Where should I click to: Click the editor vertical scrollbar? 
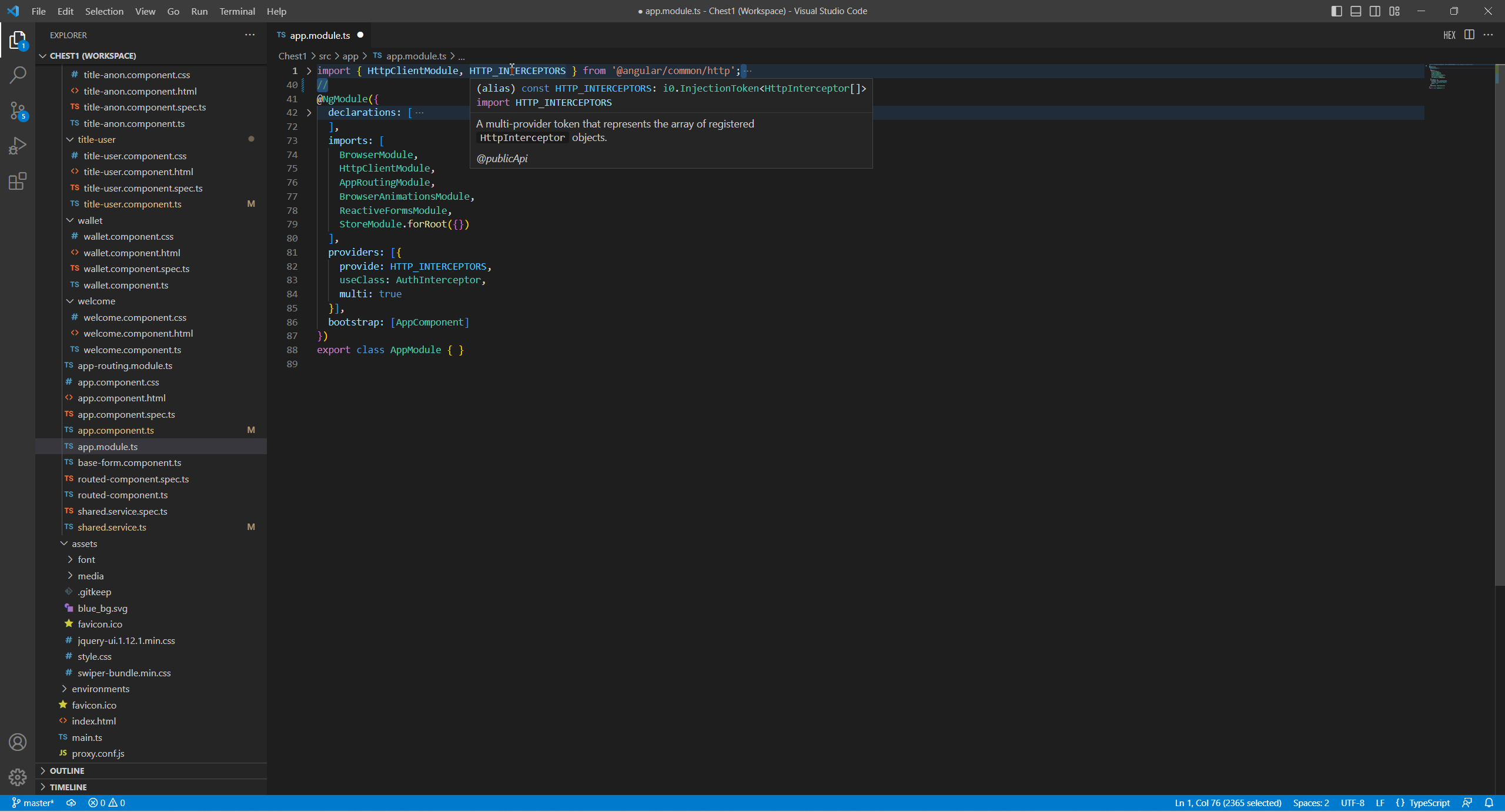1499,323
